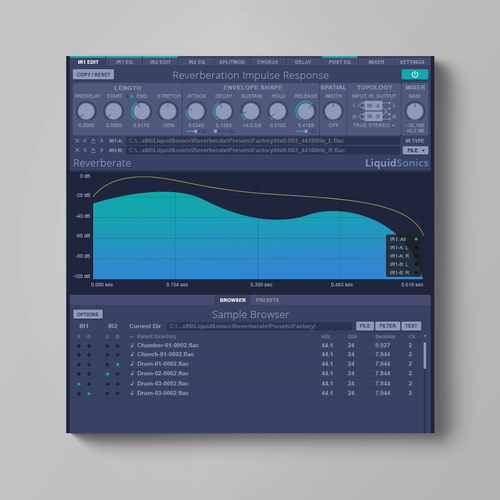The width and height of the screenshot is (500, 500).
Task: Eject the IR1-A file
Action: click(x=93, y=141)
